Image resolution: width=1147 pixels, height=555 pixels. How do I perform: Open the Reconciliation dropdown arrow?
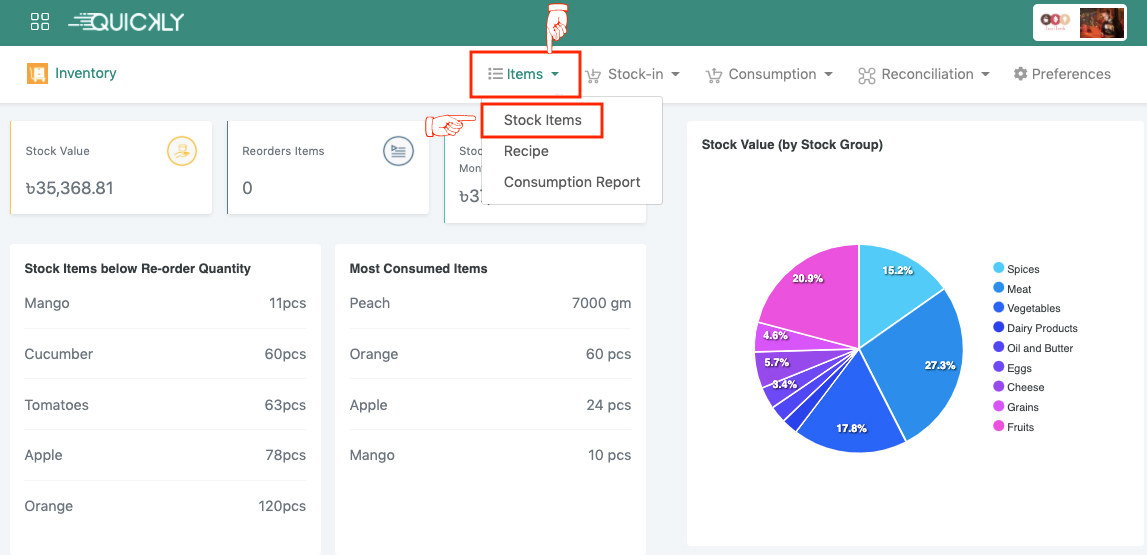985,75
